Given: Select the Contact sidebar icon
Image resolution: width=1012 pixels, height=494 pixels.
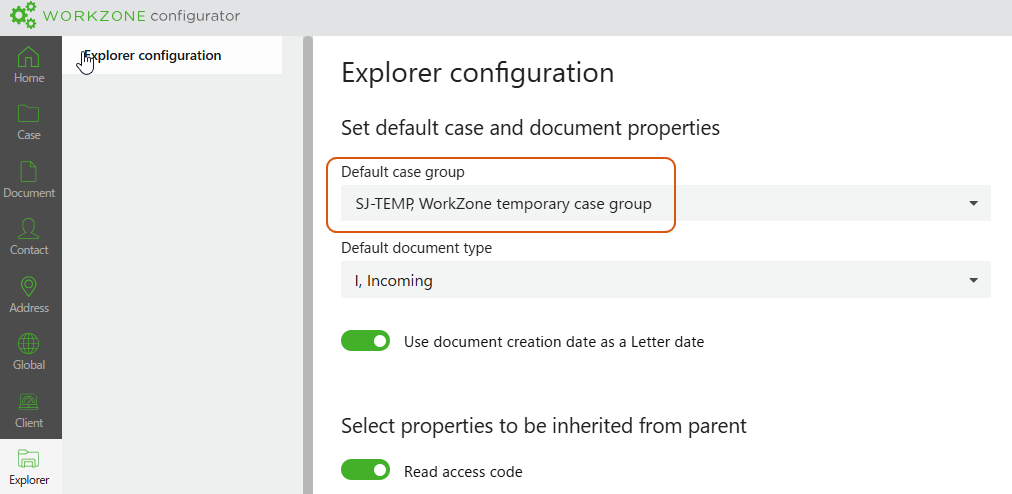Looking at the screenshot, I should [29, 229].
